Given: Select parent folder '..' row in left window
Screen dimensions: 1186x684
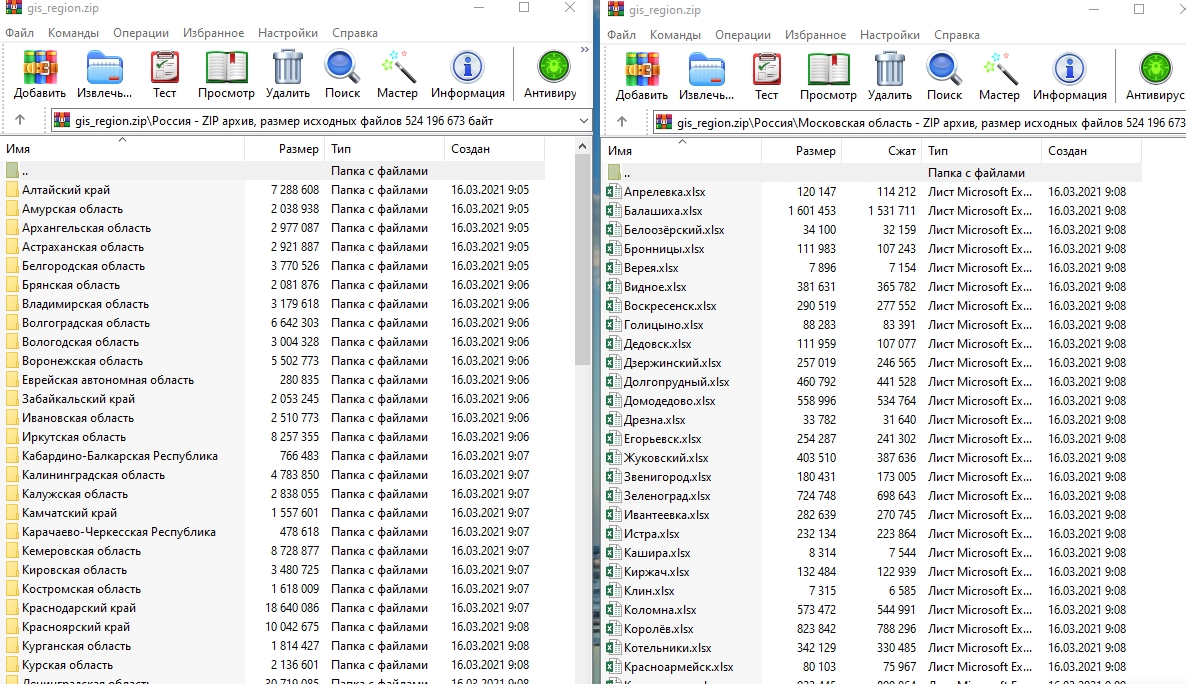Looking at the screenshot, I should pyautogui.click(x=273, y=171).
